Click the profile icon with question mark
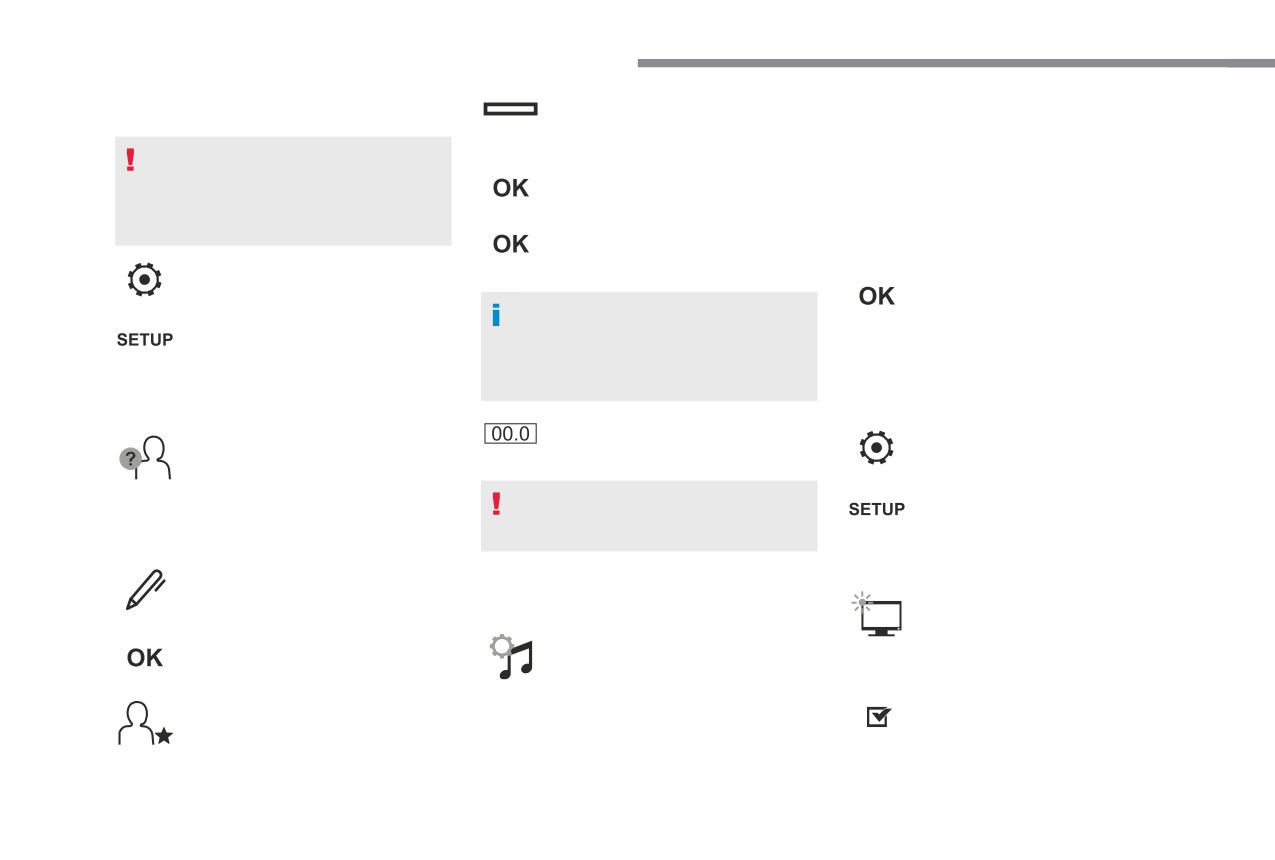Image resolution: width=1275 pixels, height=860 pixels. tap(145, 458)
